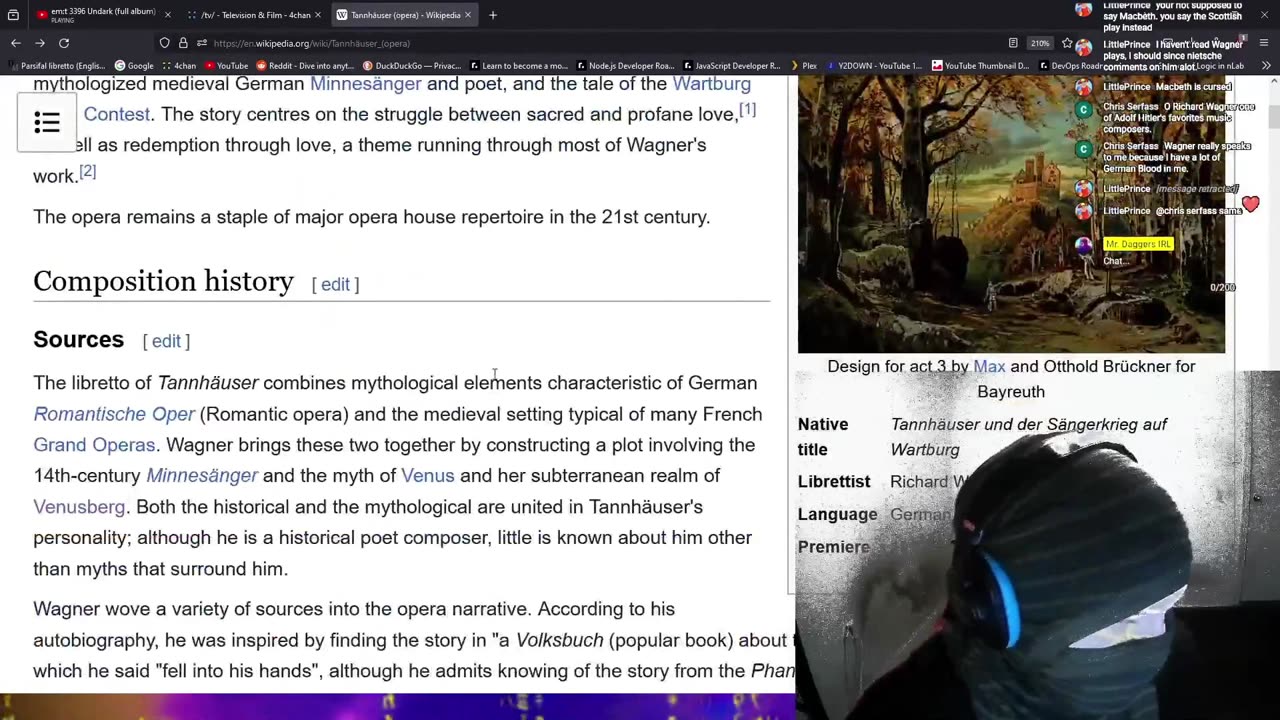The width and height of the screenshot is (1280, 720).
Task: Reset the 210% zoom level indicator
Action: point(1040,43)
